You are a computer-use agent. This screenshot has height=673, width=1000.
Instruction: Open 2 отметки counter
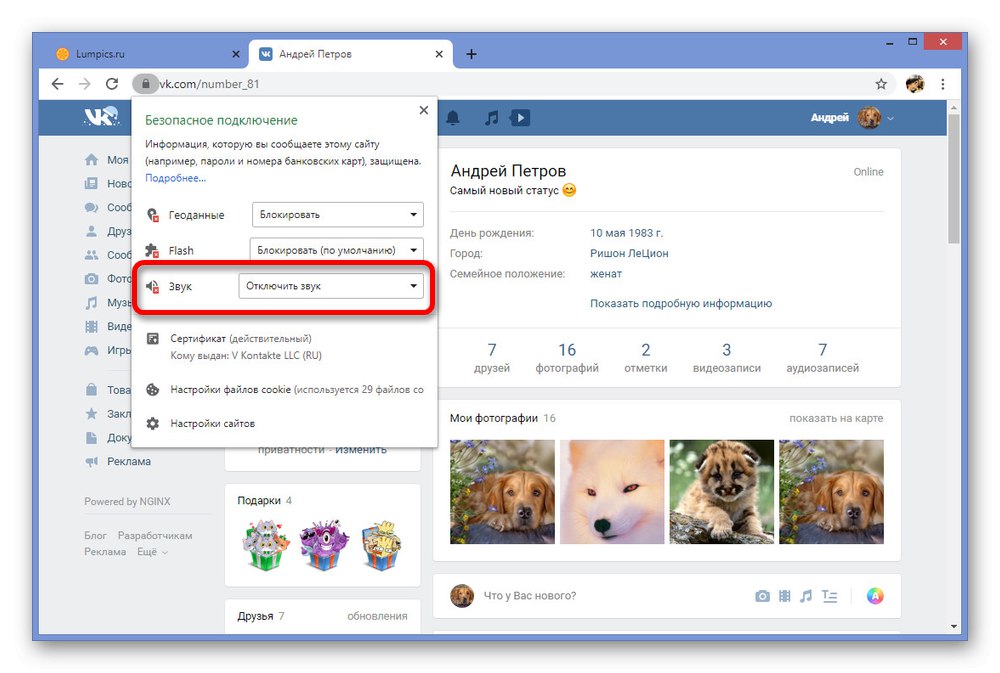645,357
